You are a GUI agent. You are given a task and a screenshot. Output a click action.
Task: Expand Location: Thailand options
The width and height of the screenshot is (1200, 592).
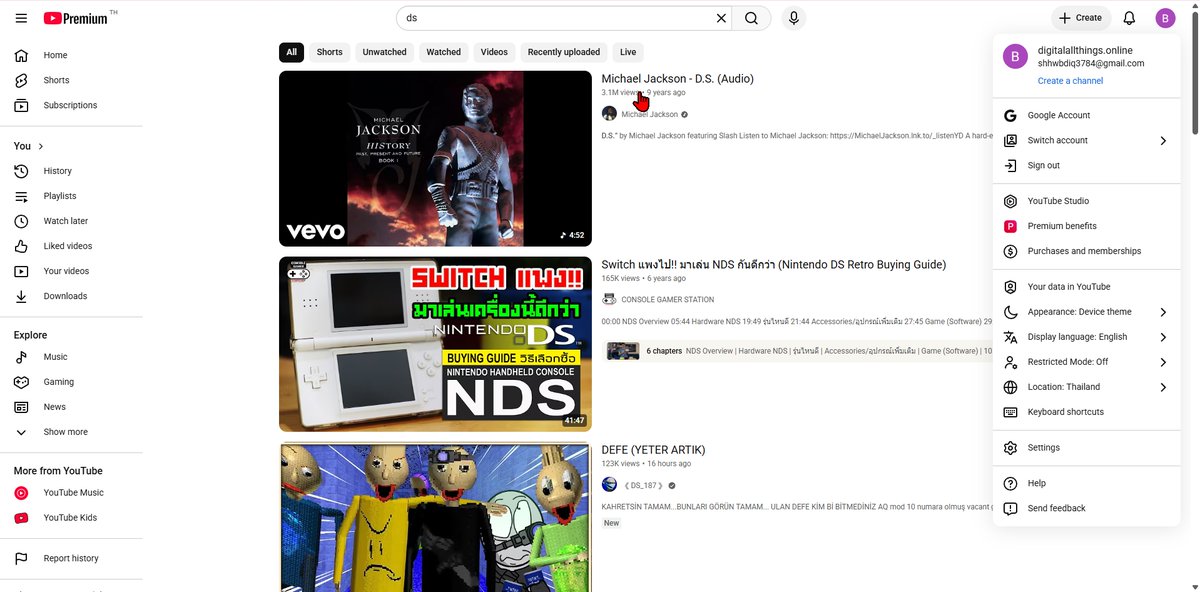coord(1087,387)
